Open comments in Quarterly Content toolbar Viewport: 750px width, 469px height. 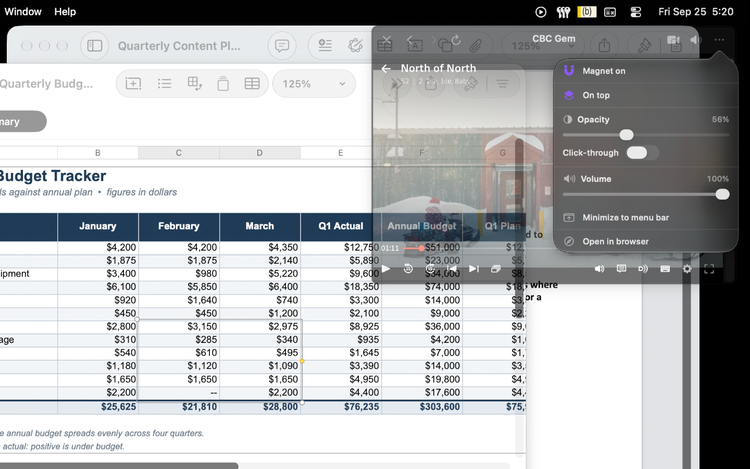click(x=282, y=46)
